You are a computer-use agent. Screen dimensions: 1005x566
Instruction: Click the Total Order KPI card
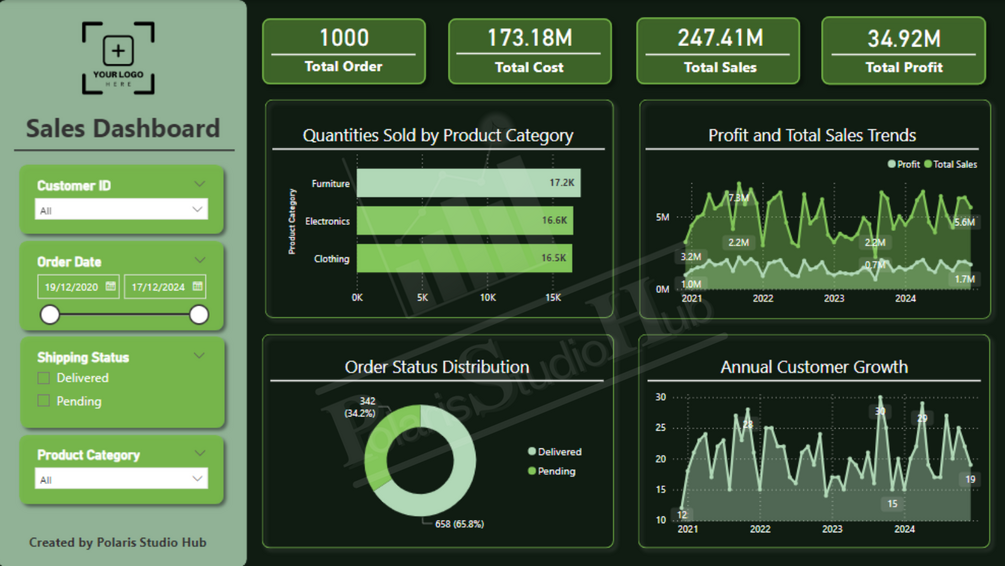tap(344, 51)
